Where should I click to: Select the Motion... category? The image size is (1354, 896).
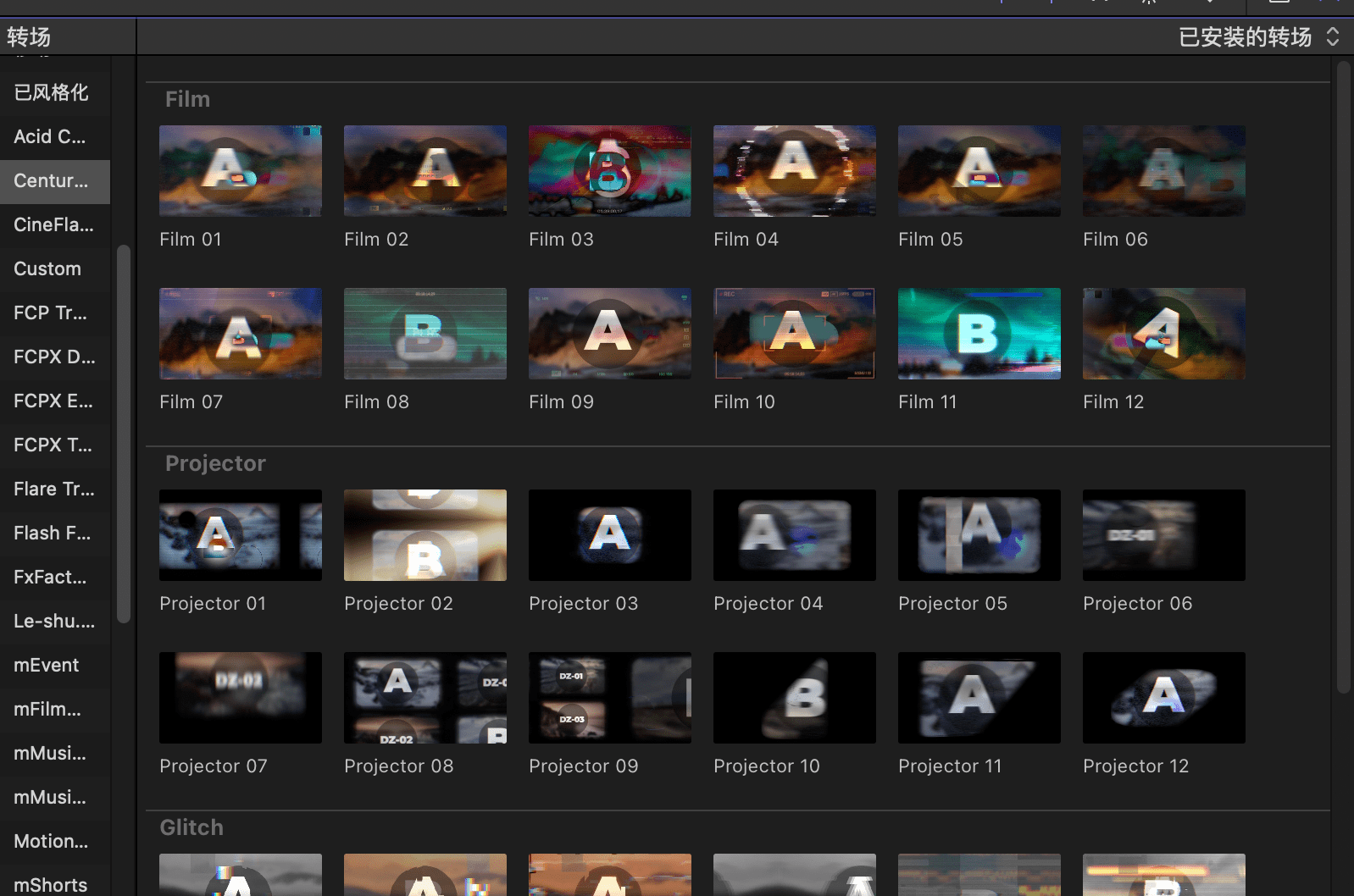pos(55,842)
